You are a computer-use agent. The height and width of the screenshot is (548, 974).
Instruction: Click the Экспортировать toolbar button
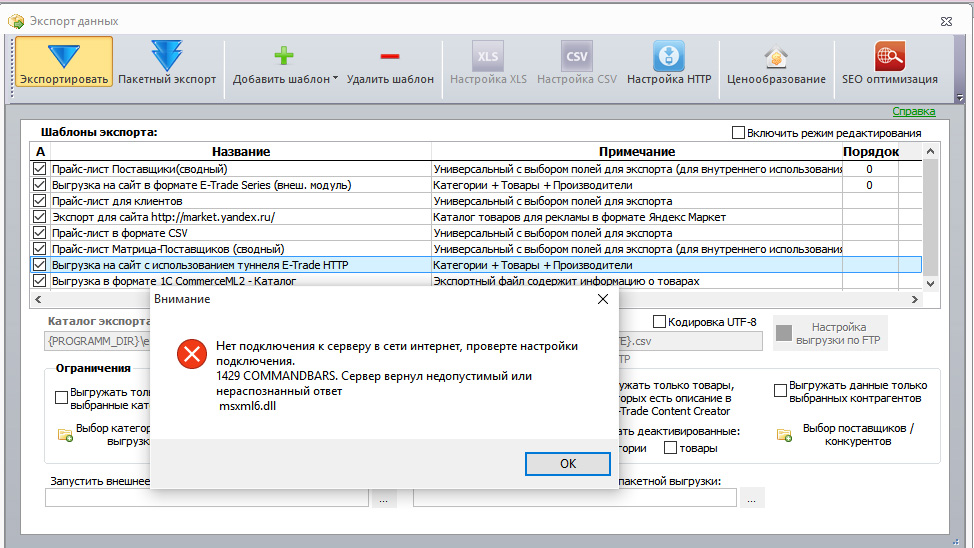click(x=64, y=62)
